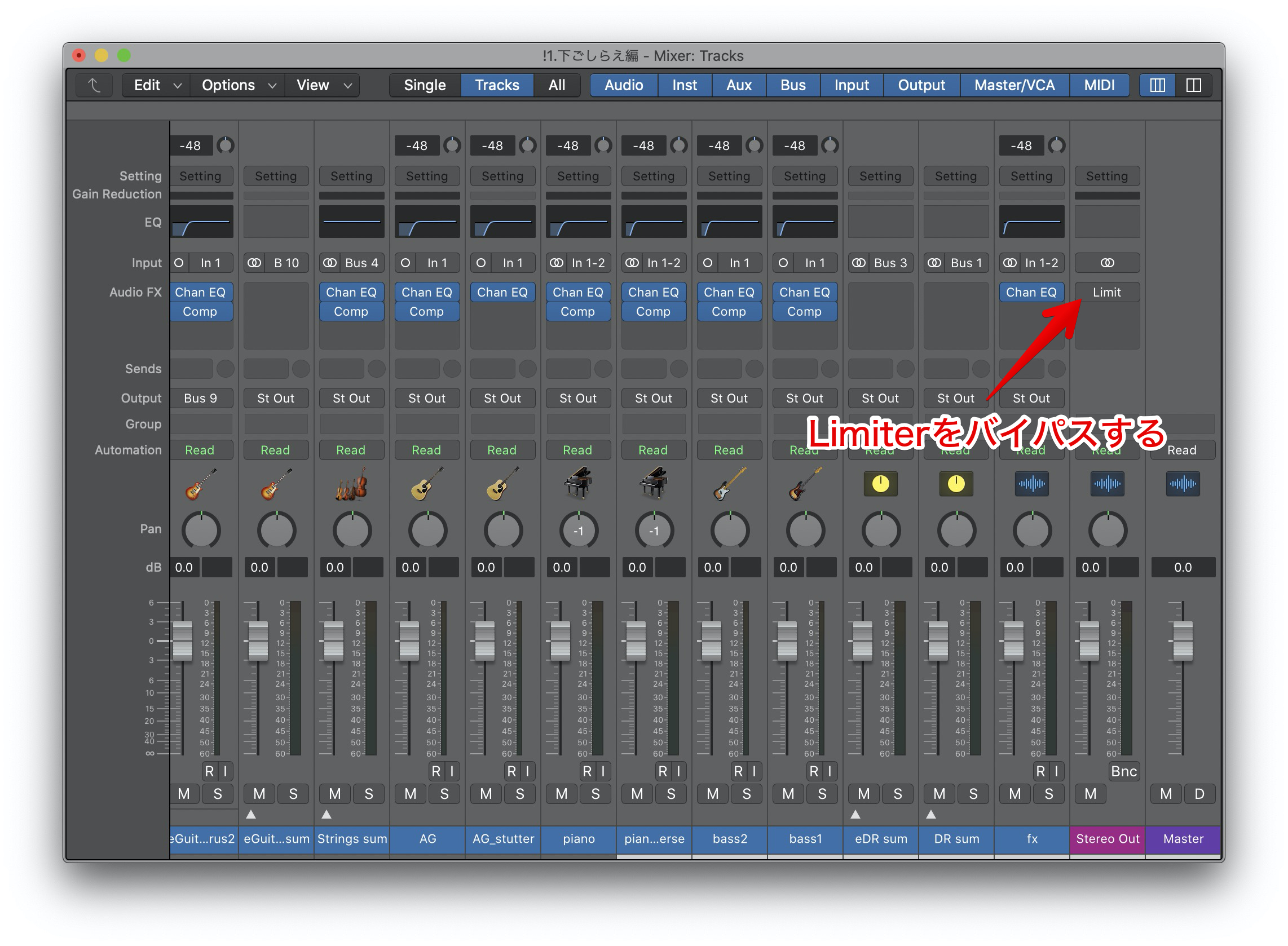Click the grand piano instrument icon on piano track
This screenshot has height=946, width=1288.
pyautogui.click(x=577, y=484)
